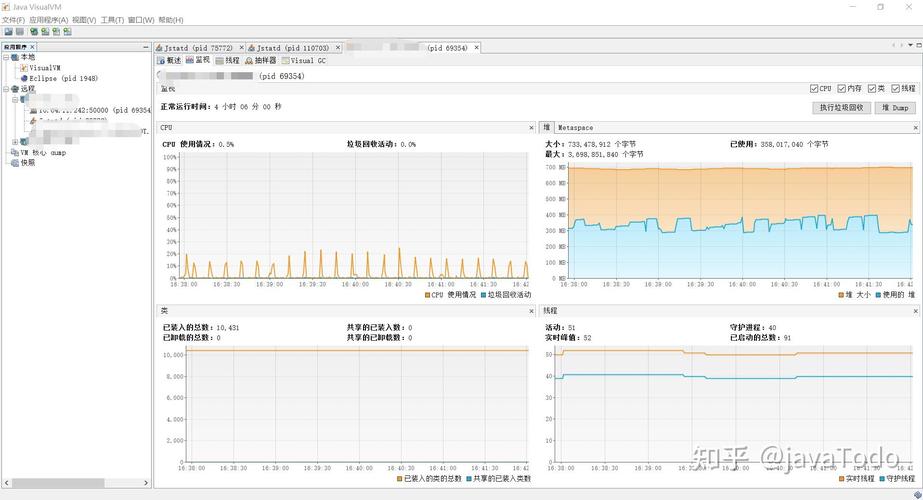Click right arrow of applications panel scrollbar
The image size is (923, 500).
click(146, 483)
